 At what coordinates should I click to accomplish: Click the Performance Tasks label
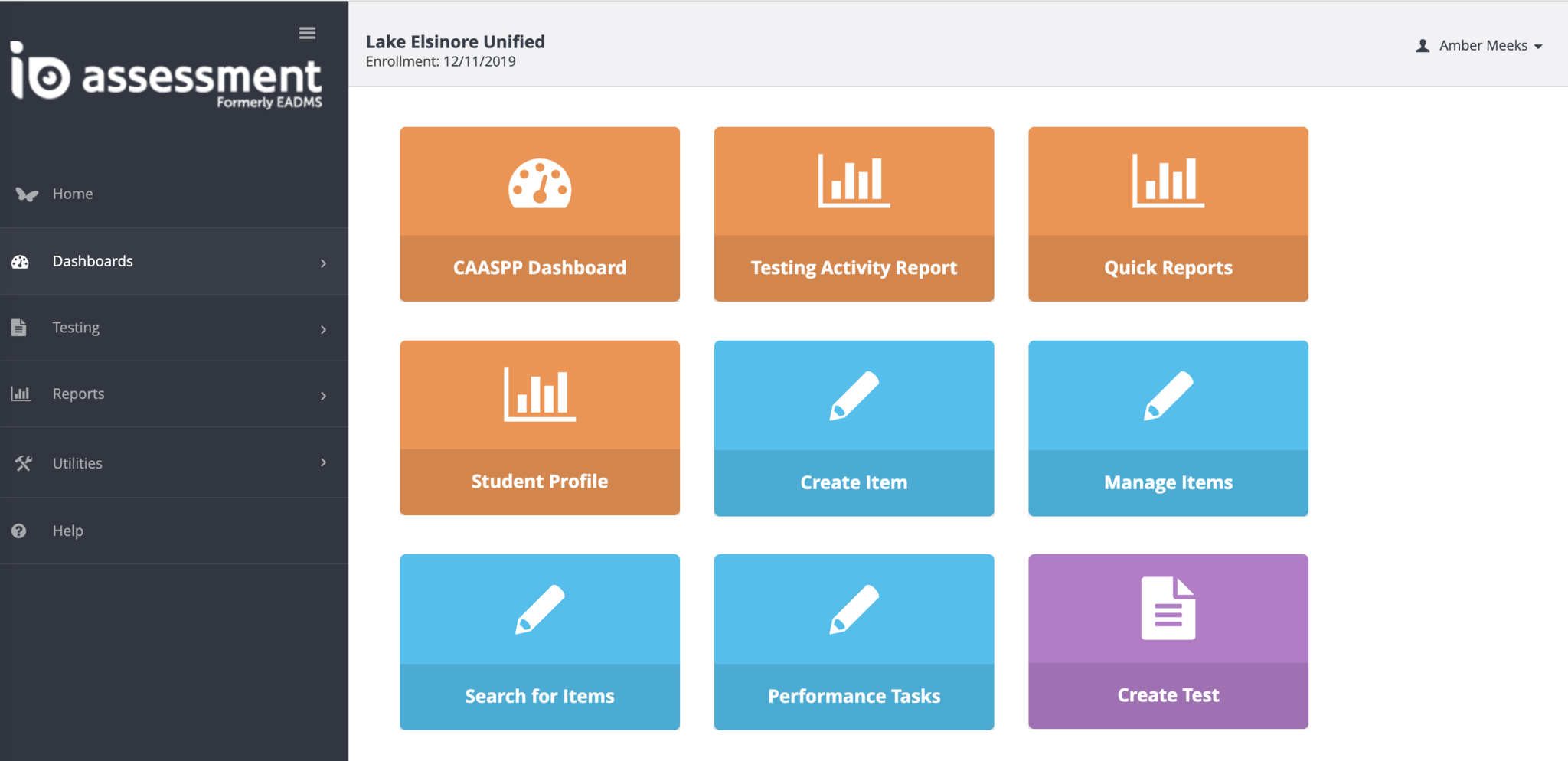click(854, 696)
